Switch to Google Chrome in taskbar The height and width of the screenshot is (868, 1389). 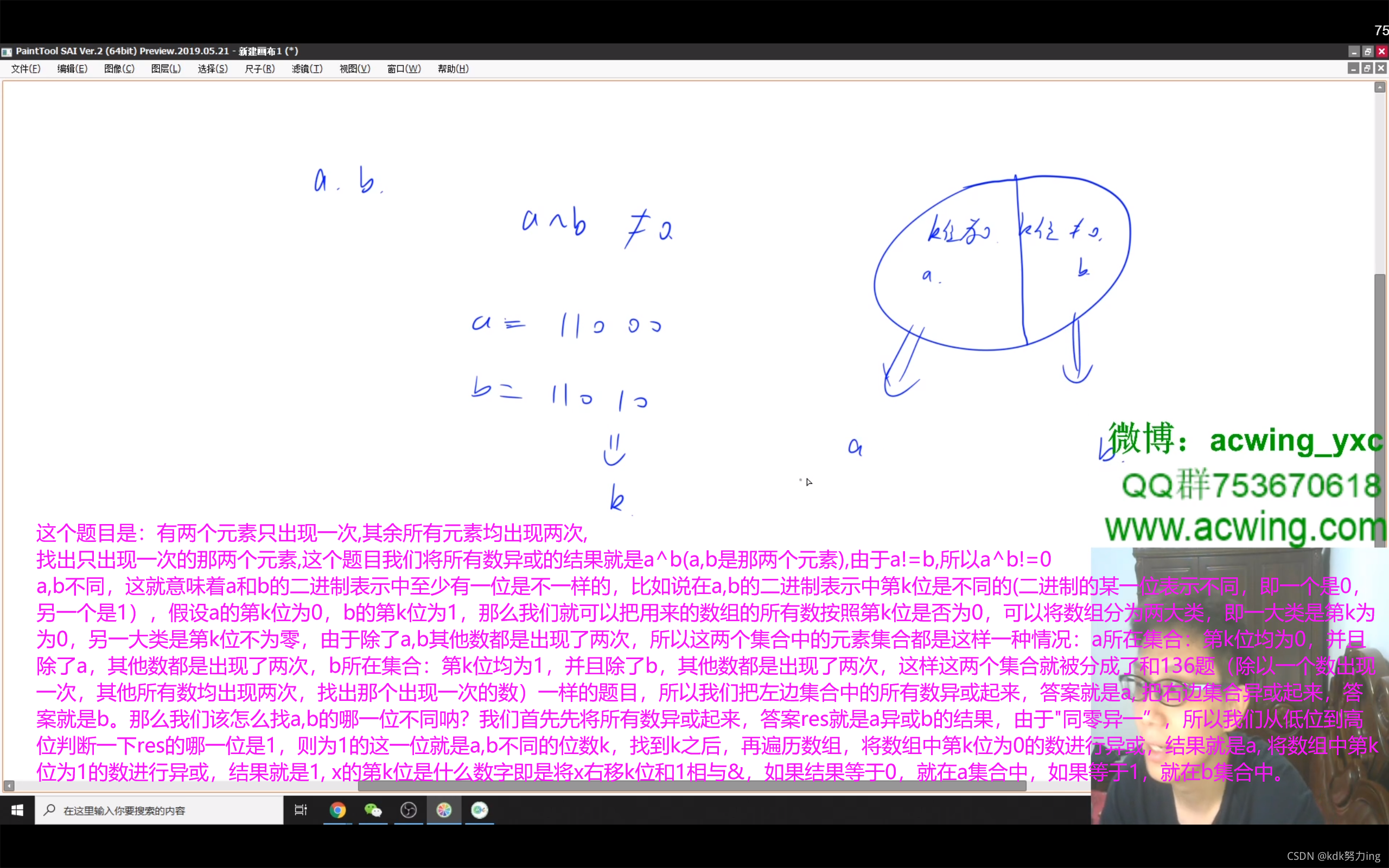click(337, 810)
